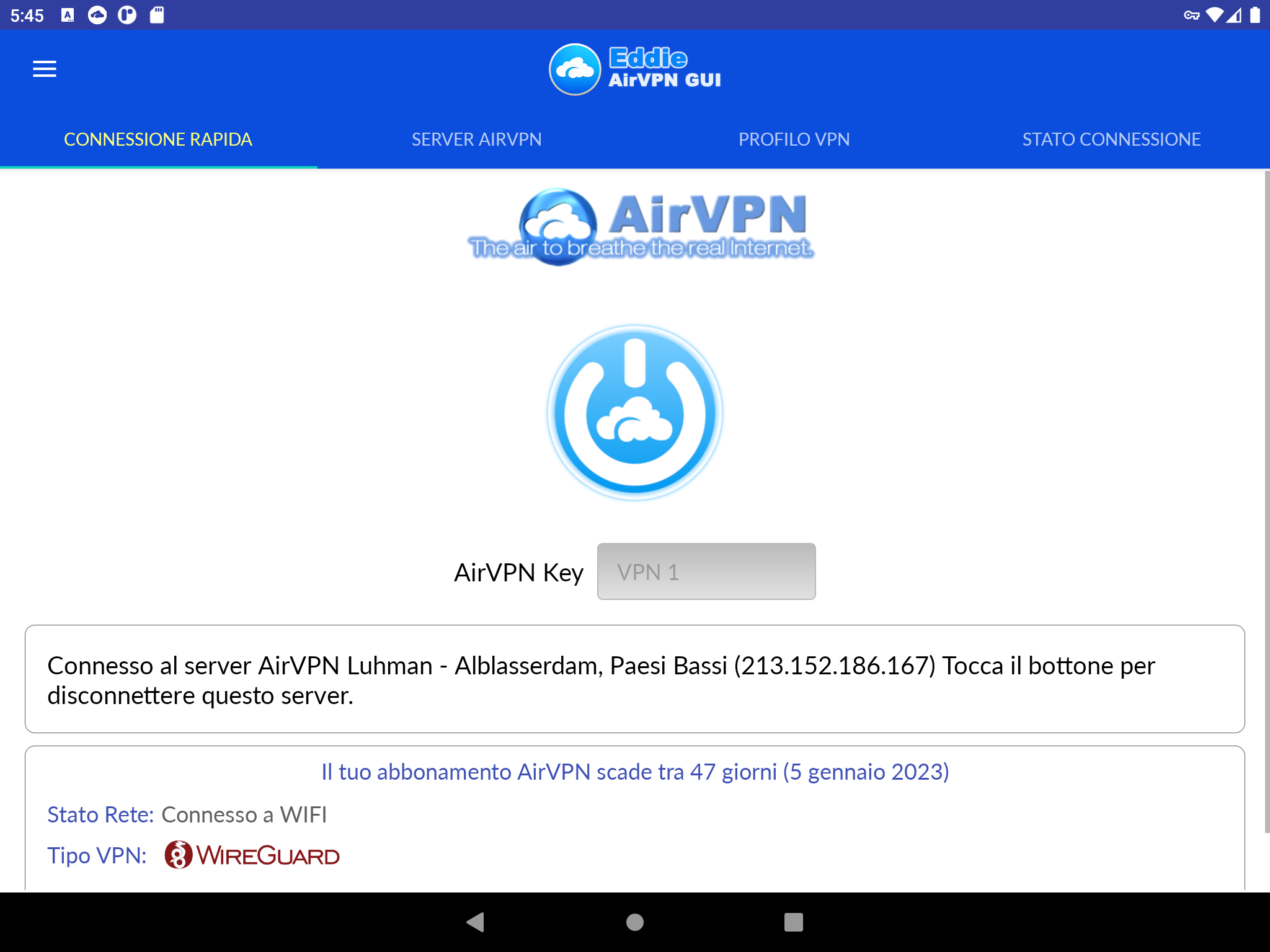Tap the Android home button
Viewport: 1270px width, 952px height.
pos(635,922)
